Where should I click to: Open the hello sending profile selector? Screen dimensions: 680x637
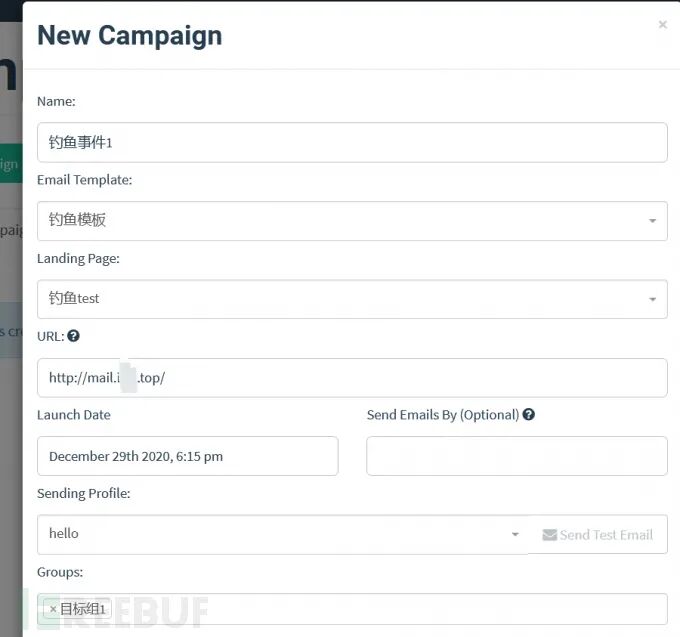pyautogui.click(x=283, y=534)
